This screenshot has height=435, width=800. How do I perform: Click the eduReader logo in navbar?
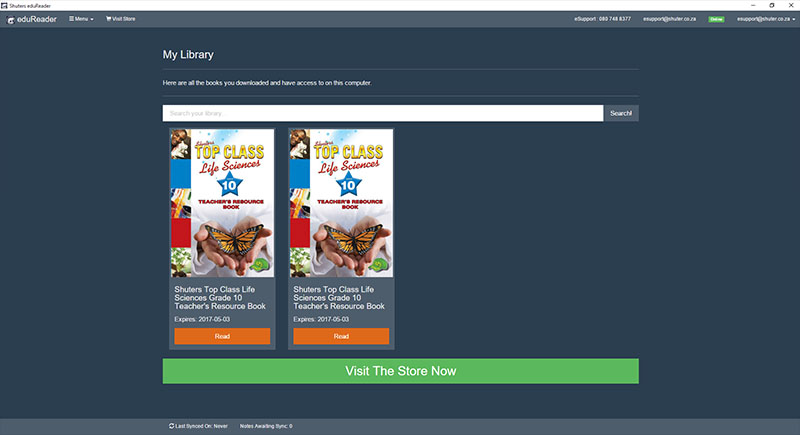tap(31, 19)
